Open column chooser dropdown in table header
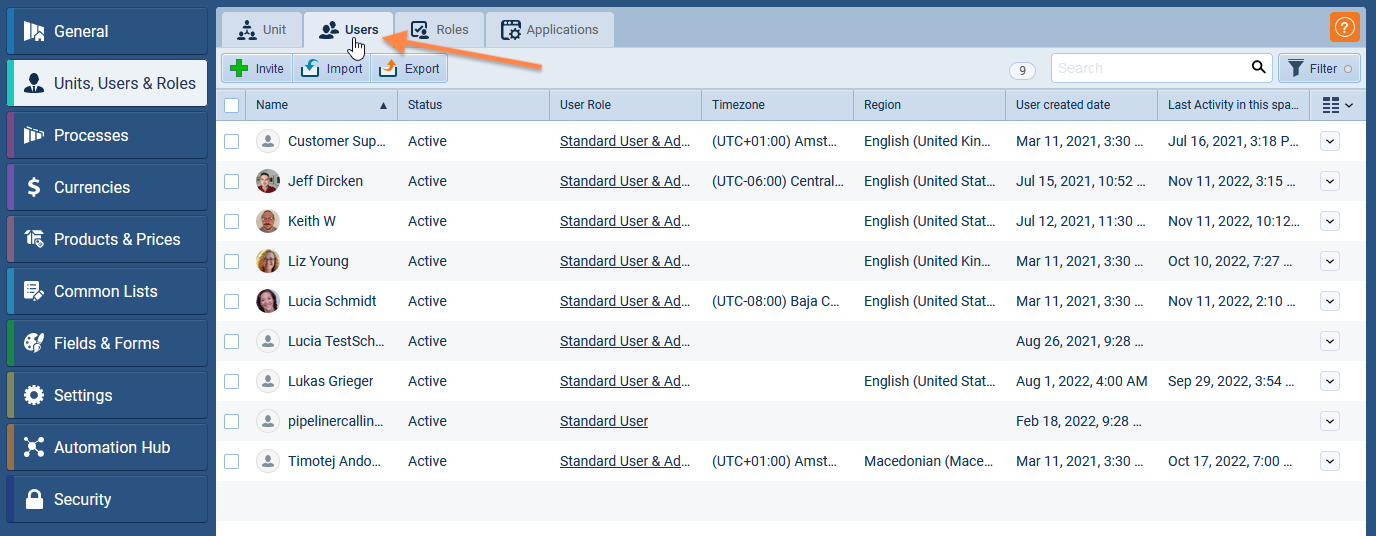This screenshot has height=536, width=1376. click(x=1337, y=105)
